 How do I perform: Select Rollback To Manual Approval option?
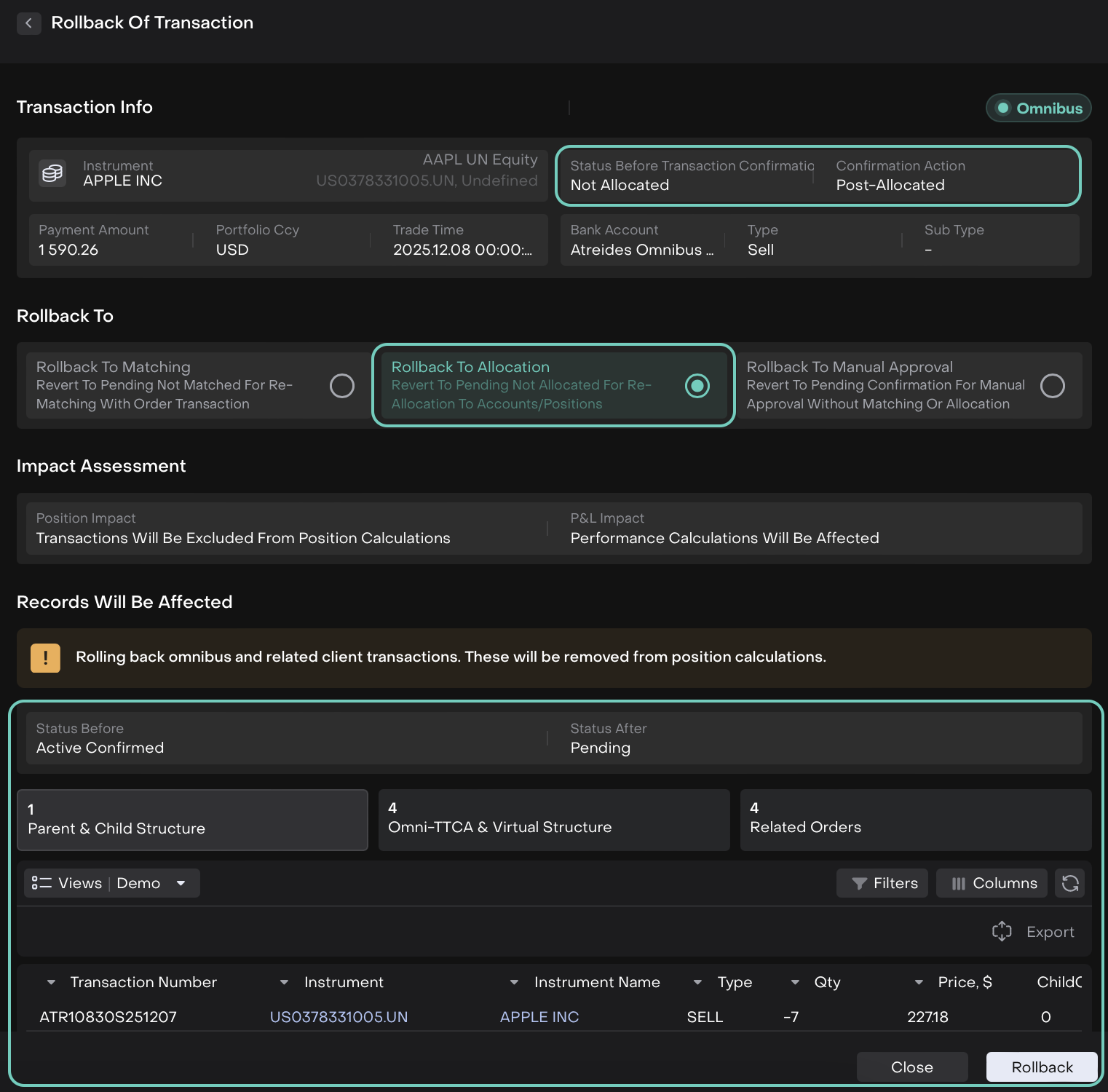click(1052, 386)
